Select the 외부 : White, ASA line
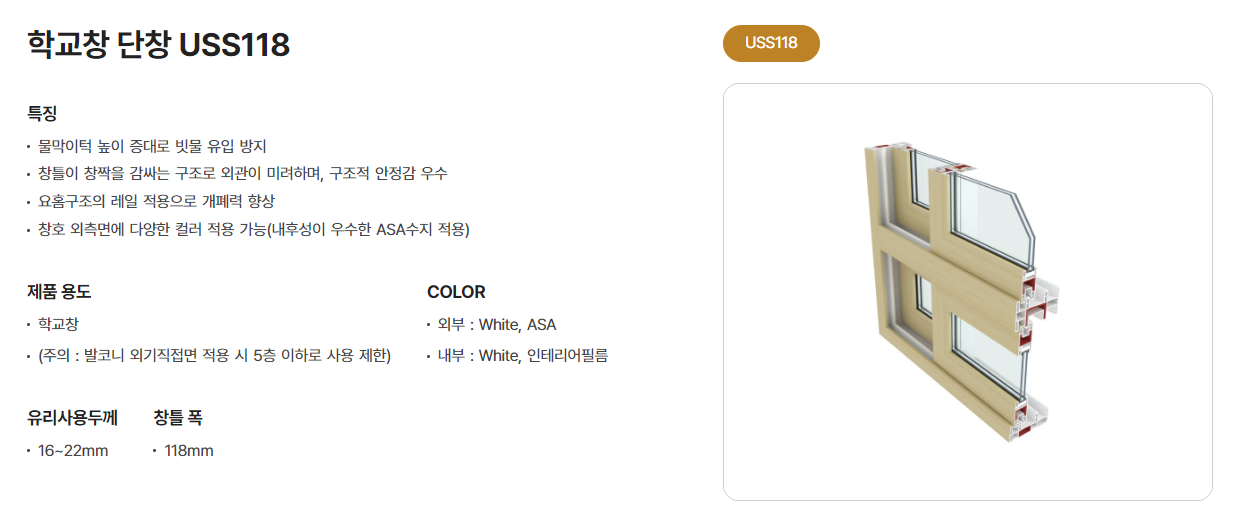This screenshot has width=1244, height=529. 497,325
